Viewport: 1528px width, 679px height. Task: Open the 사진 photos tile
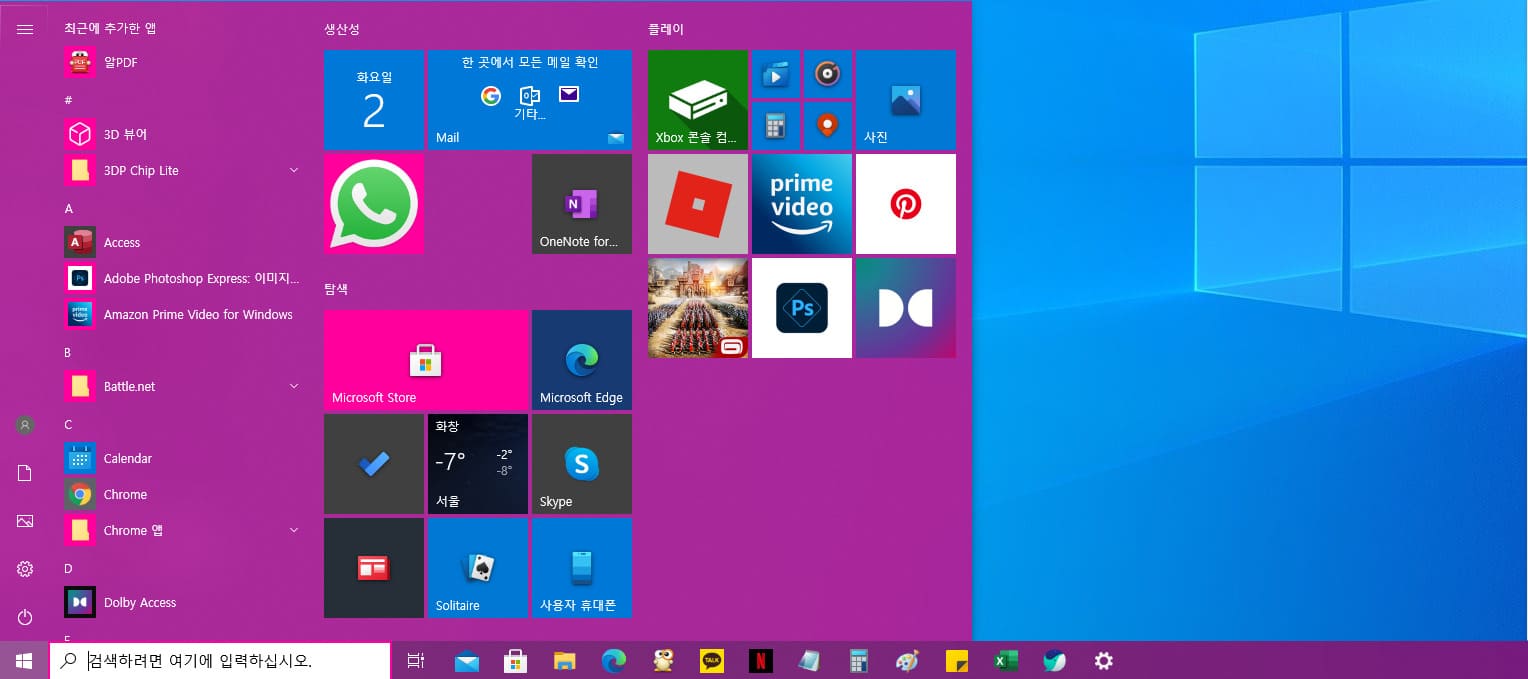tap(906, 99)
